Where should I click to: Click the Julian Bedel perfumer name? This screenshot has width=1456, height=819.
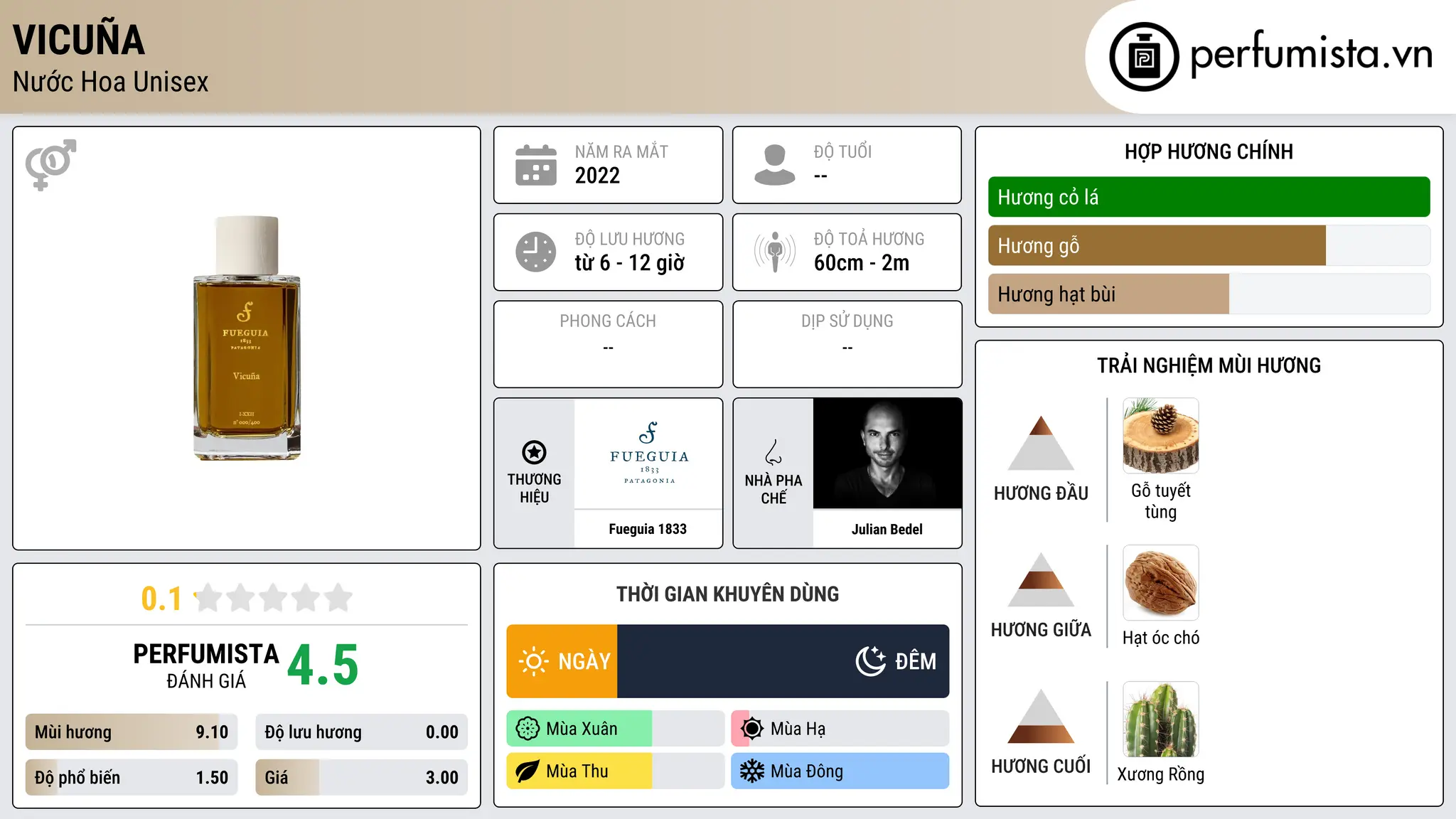coord(887,529)
